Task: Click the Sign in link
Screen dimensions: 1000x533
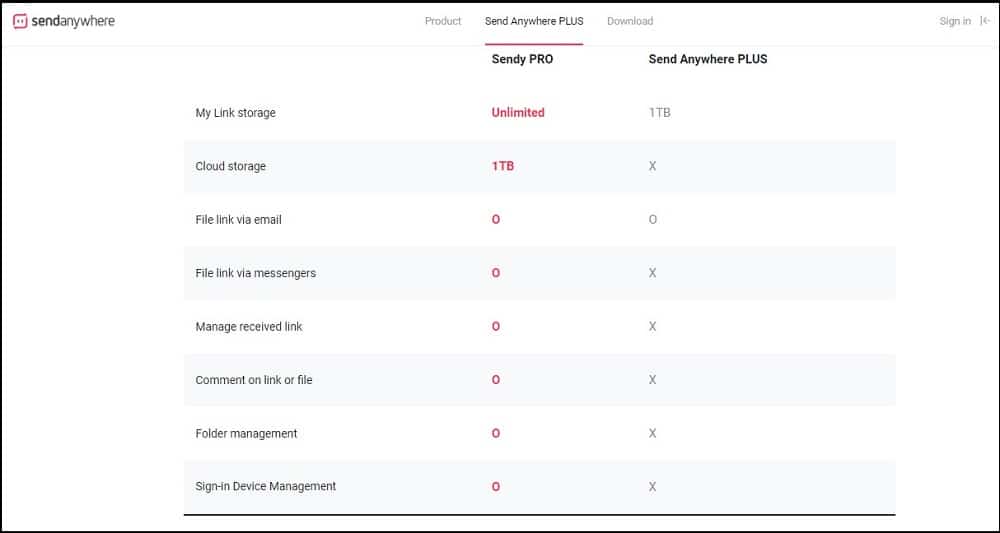Action: coord(955,21)
